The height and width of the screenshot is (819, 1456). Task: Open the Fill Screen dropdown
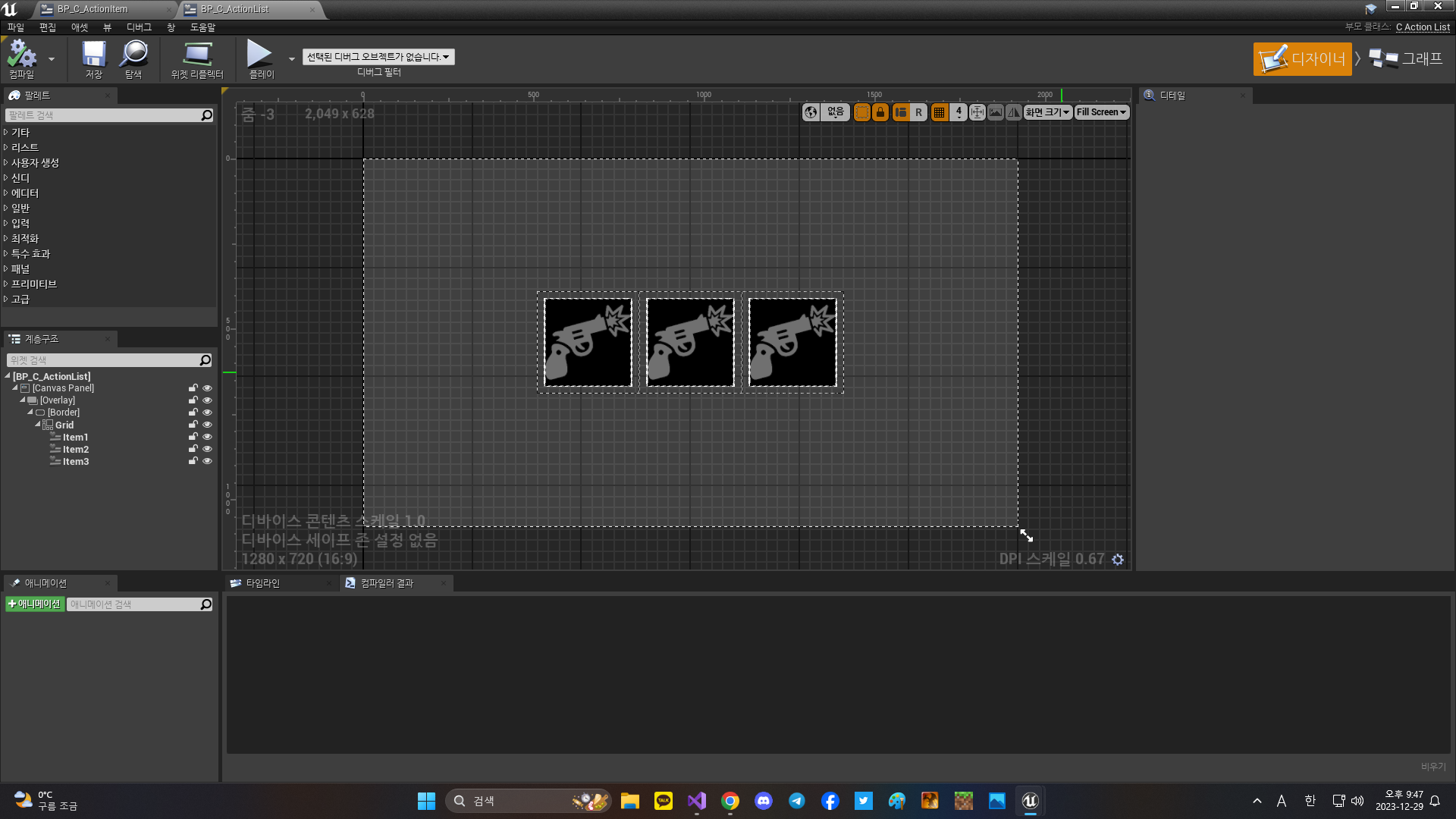(1101, 112)
